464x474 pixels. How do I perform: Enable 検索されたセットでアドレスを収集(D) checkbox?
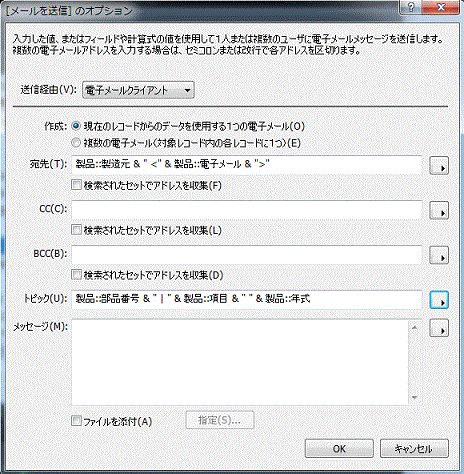(76, 275)
